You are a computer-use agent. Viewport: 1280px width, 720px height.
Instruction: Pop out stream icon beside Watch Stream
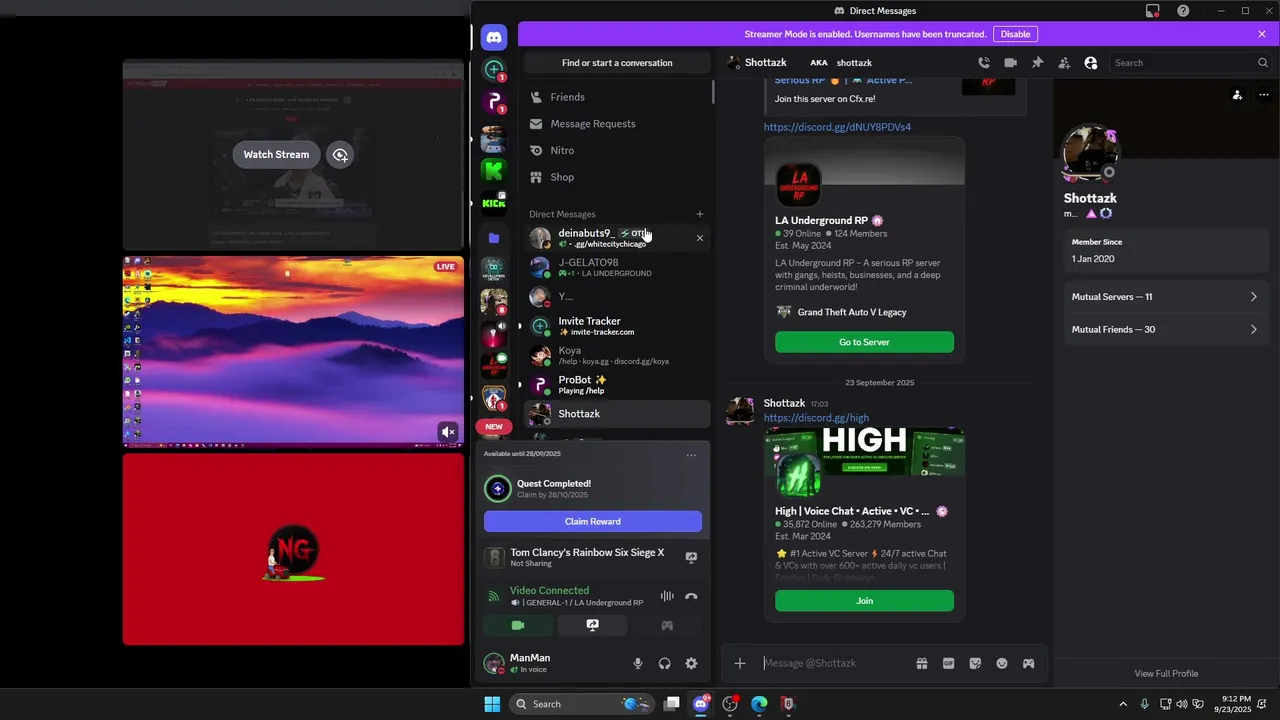(x=340, y=155)
